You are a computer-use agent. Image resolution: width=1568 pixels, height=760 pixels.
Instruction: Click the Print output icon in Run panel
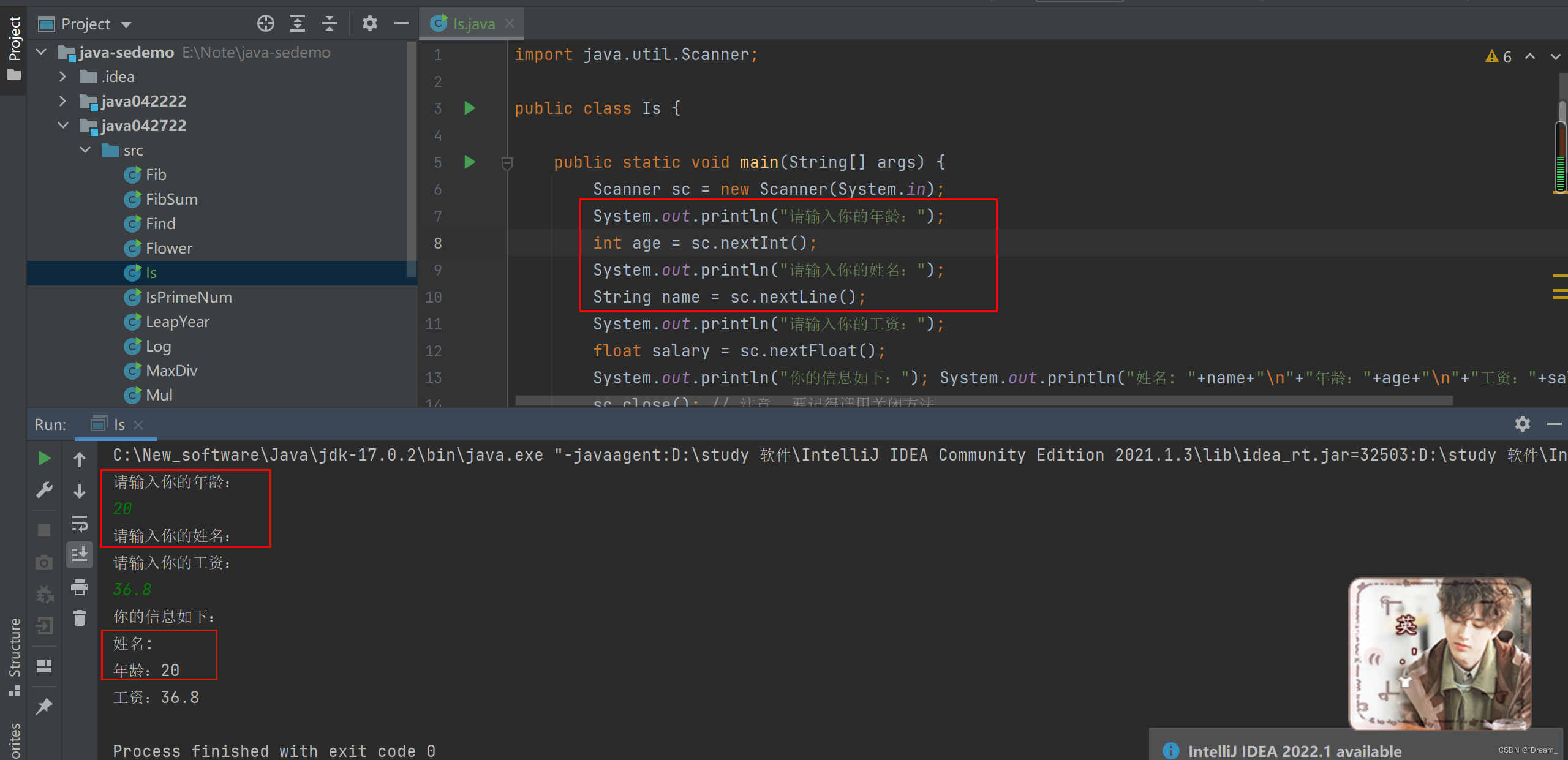pos(80,588)
